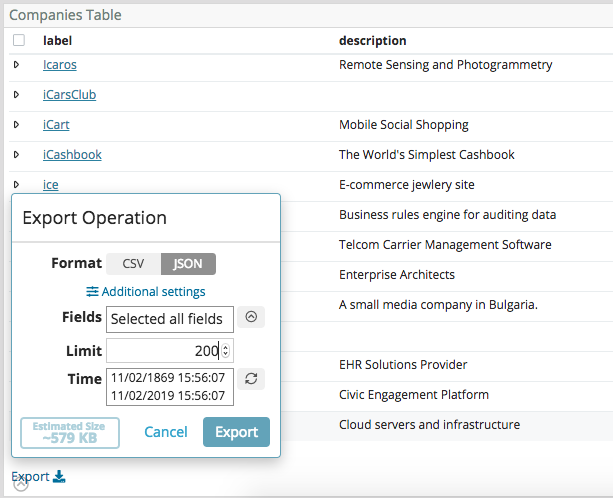This screenshot has height=498, width=613.
Task: Check the select-all checkbox in table header
Action: click(x=19, y=41)
